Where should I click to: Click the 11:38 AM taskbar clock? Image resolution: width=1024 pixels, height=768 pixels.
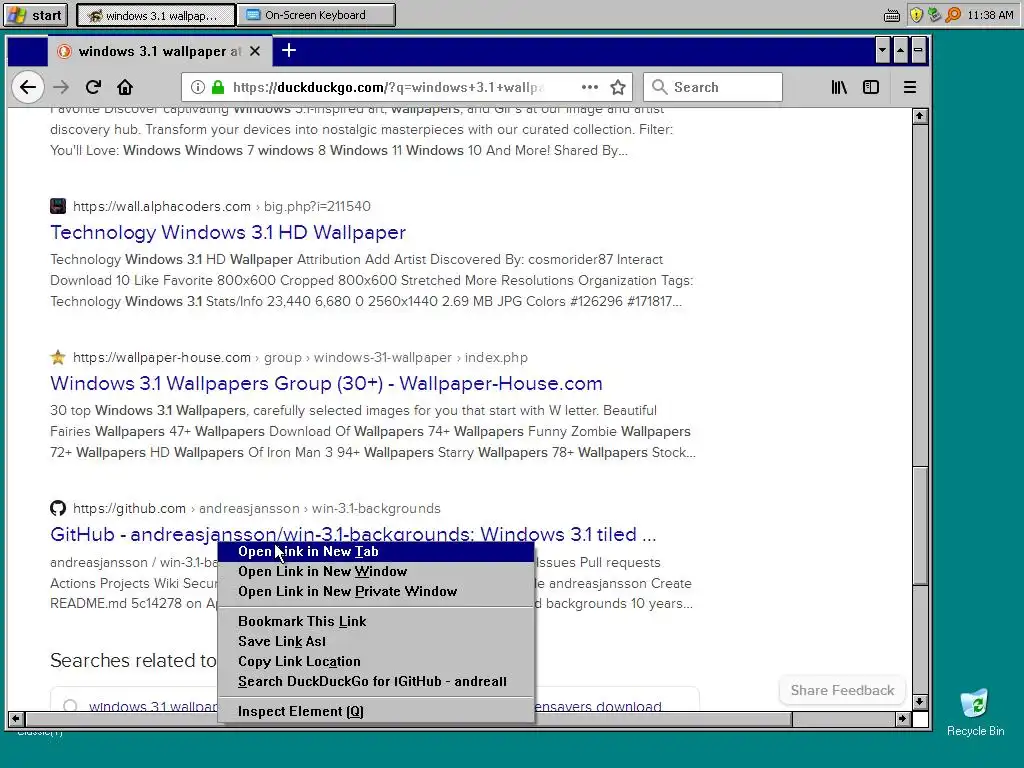point(990,15)
